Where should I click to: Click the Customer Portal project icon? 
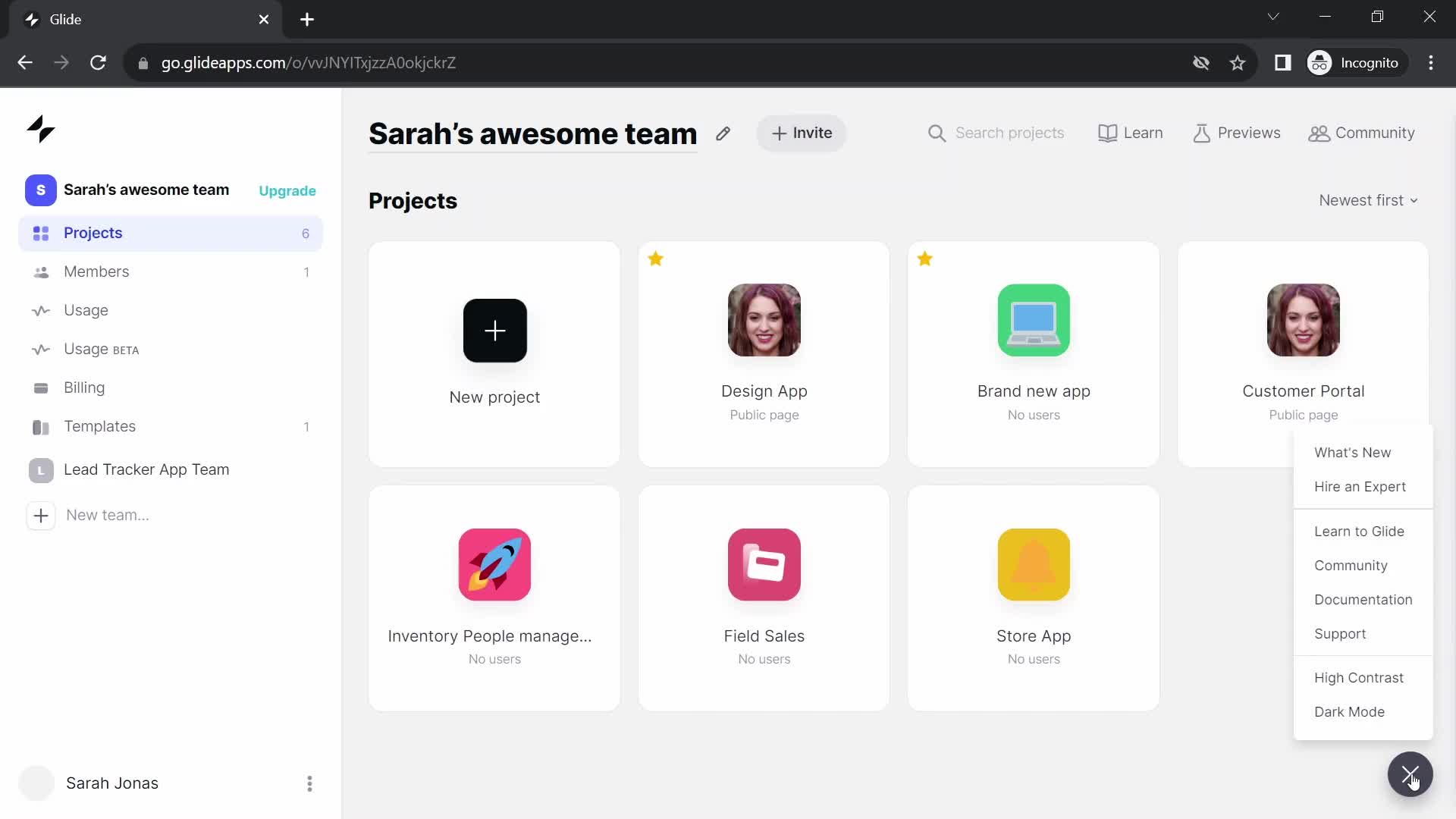pyautogui.click(x=1304, y=320)
